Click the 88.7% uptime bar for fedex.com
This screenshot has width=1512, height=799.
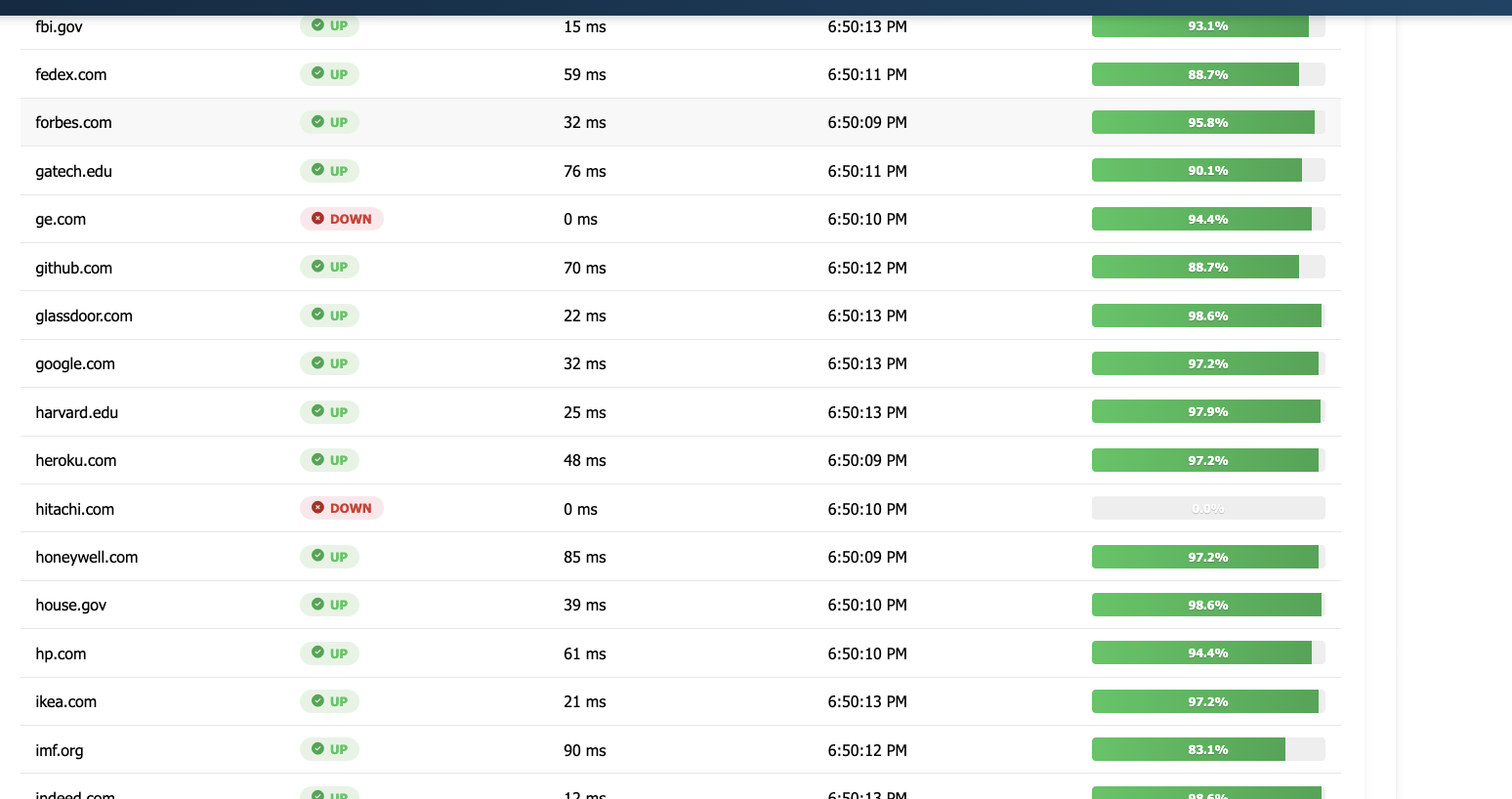[1208, 74]
